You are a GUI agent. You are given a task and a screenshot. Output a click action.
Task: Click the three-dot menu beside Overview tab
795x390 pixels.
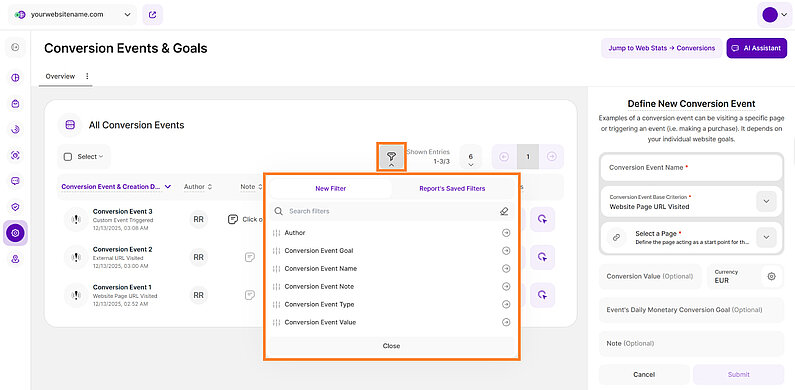click(x=87, y=76)
